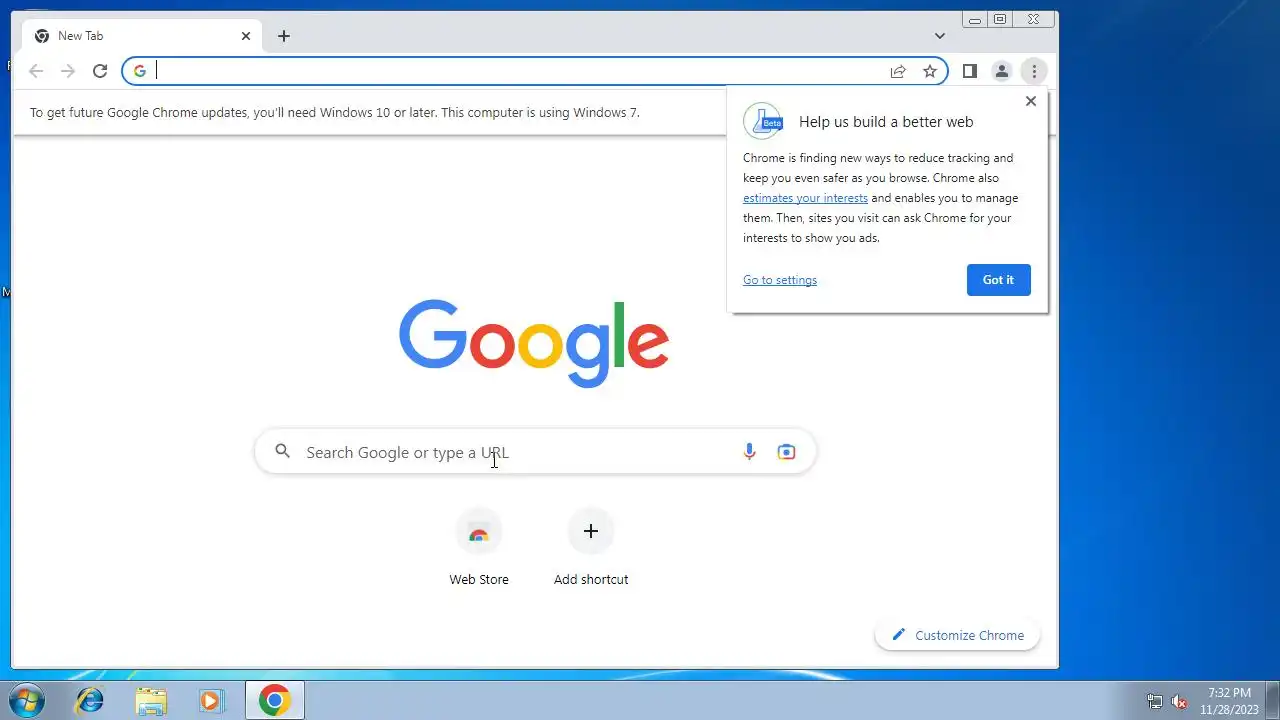Click Chrome icon on taskbar
The height and width of the screenshot is (720, 1280).
tap(275, 701)
